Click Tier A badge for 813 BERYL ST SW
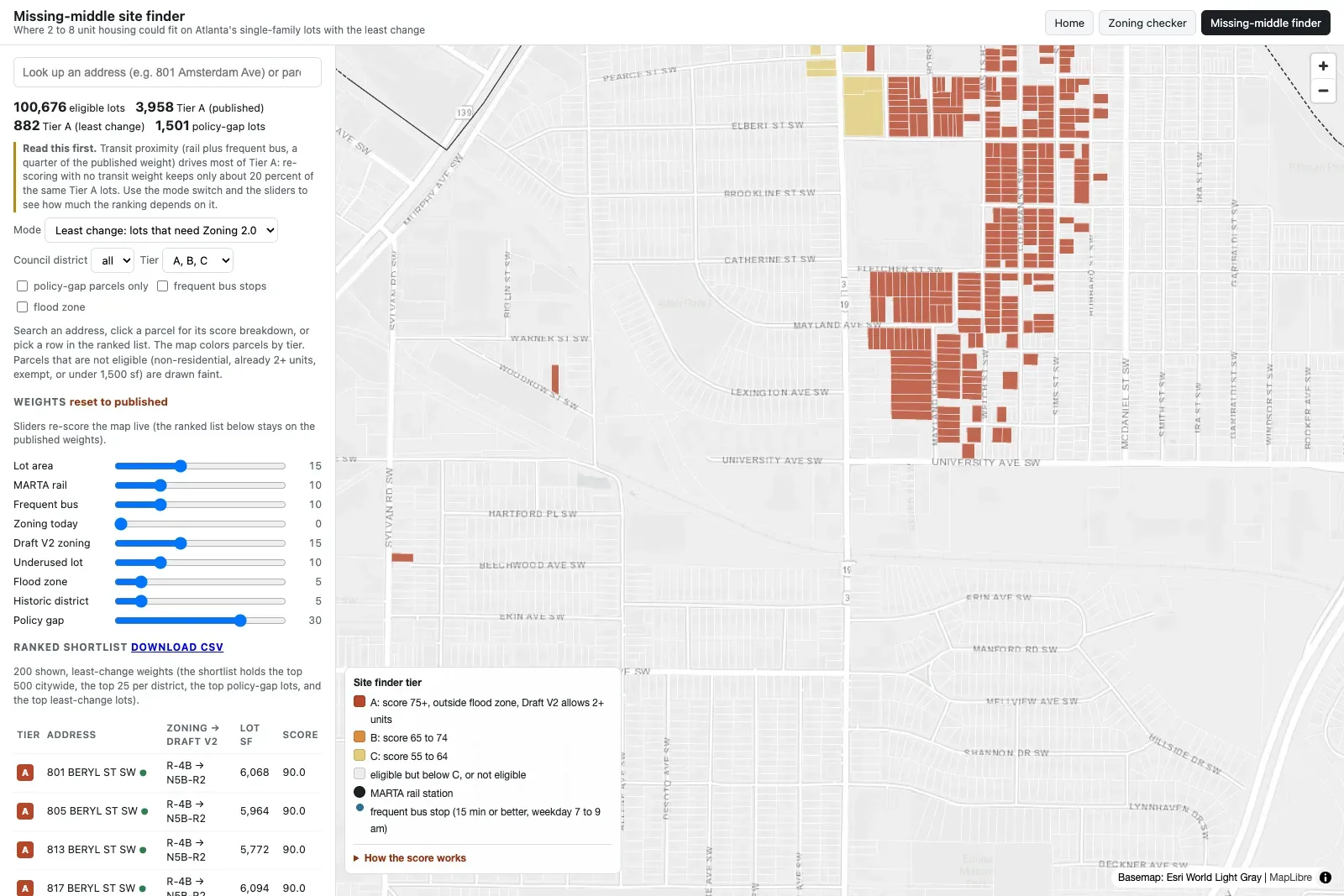1344x896 pixels. pyautogui.click(x=25, y=850)
